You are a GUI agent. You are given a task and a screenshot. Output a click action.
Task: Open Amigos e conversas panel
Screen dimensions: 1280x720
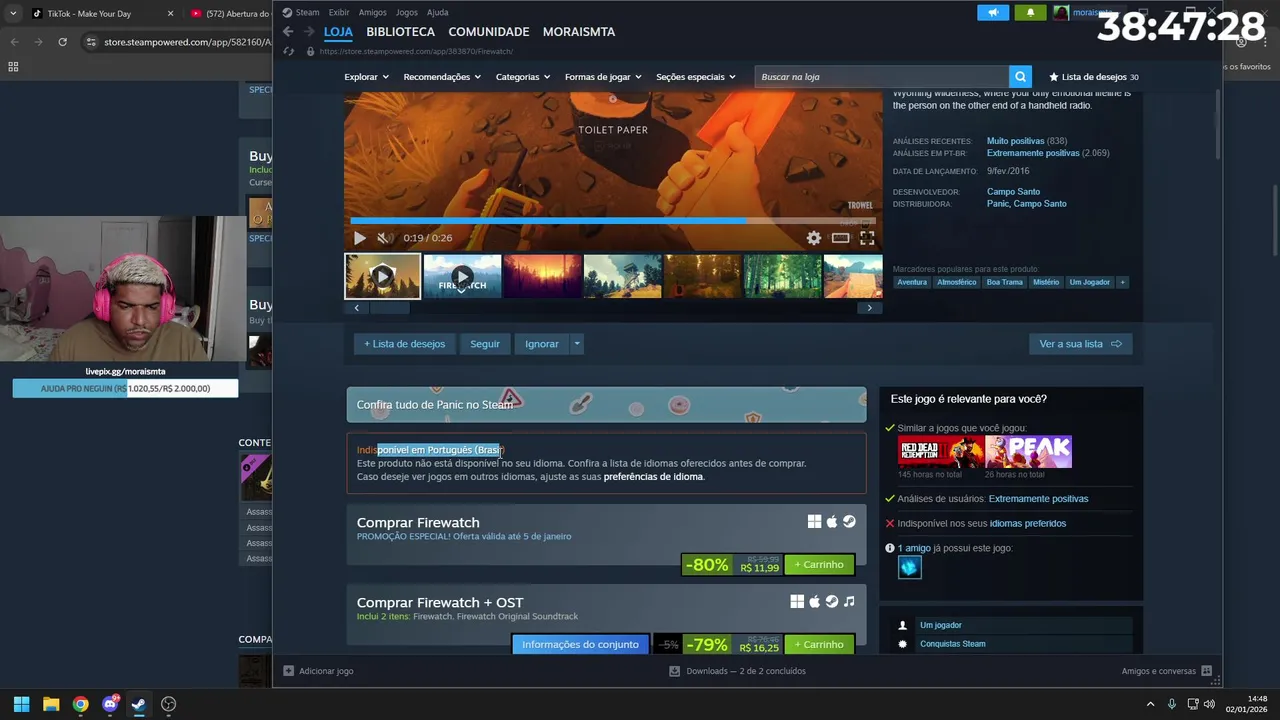pyautogui.click(x=1166, y=671)
